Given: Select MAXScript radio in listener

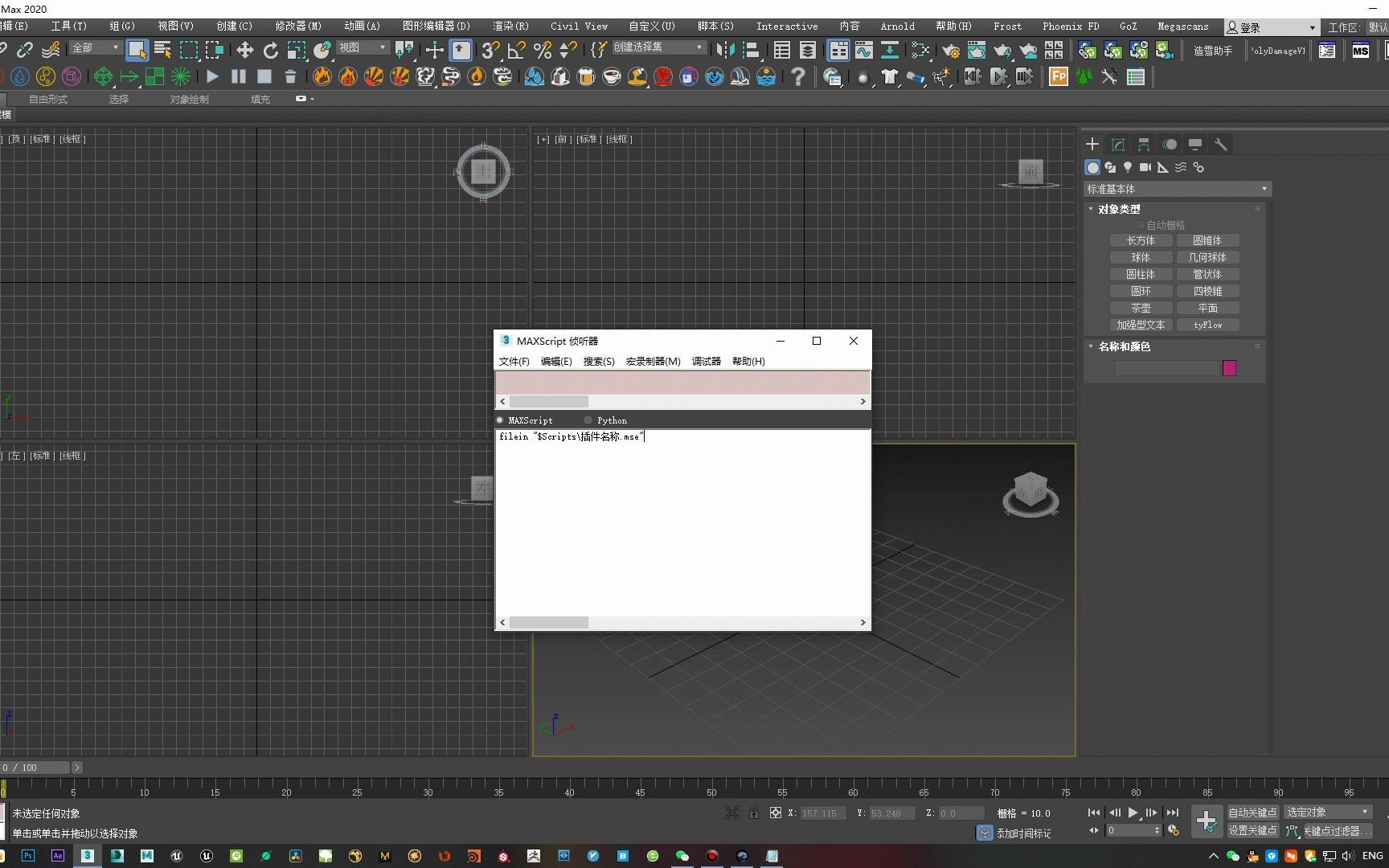Looking at the screenshot, I should [500, 420].
